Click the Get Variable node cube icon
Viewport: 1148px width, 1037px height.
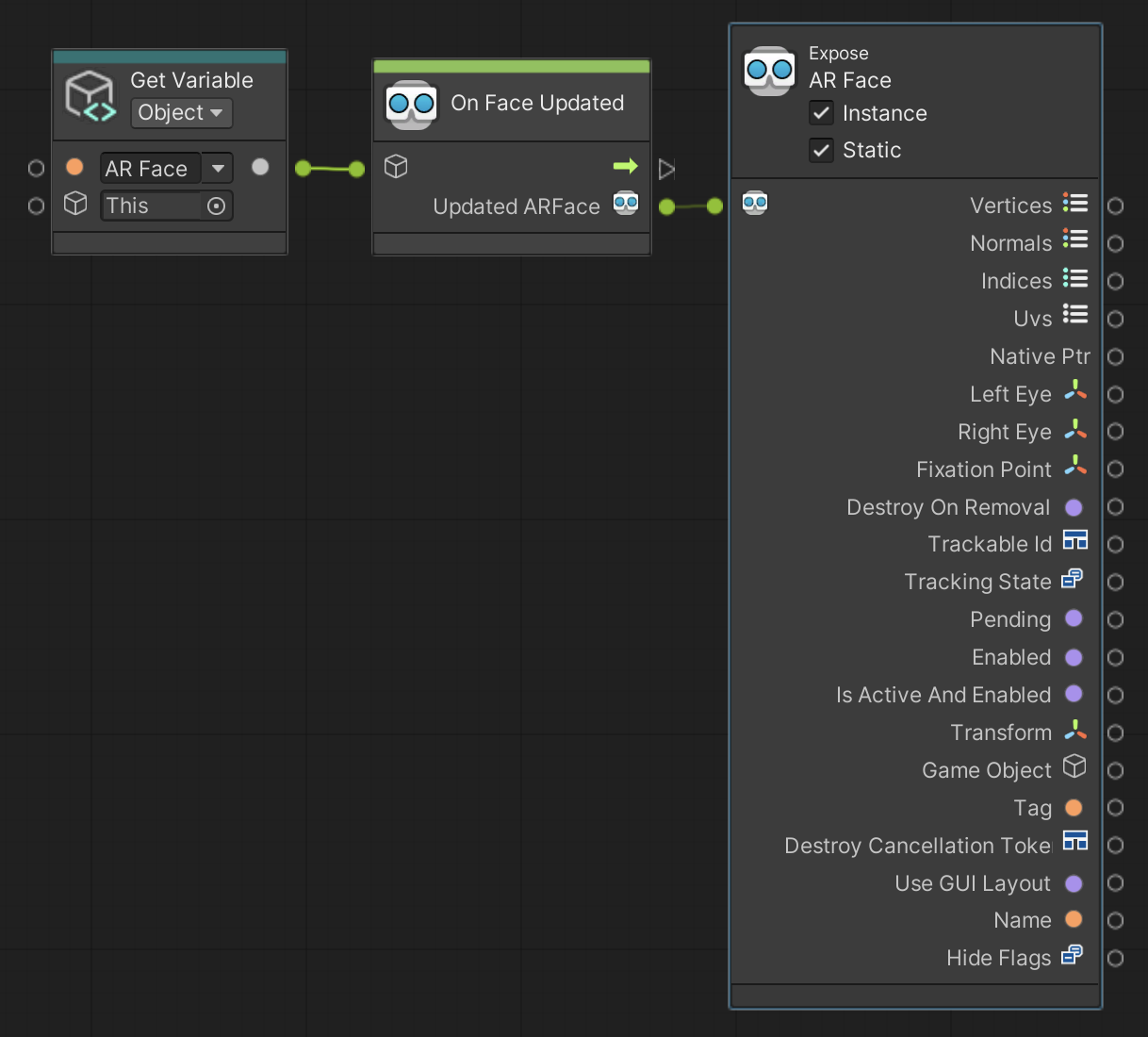tap(90, 96)
